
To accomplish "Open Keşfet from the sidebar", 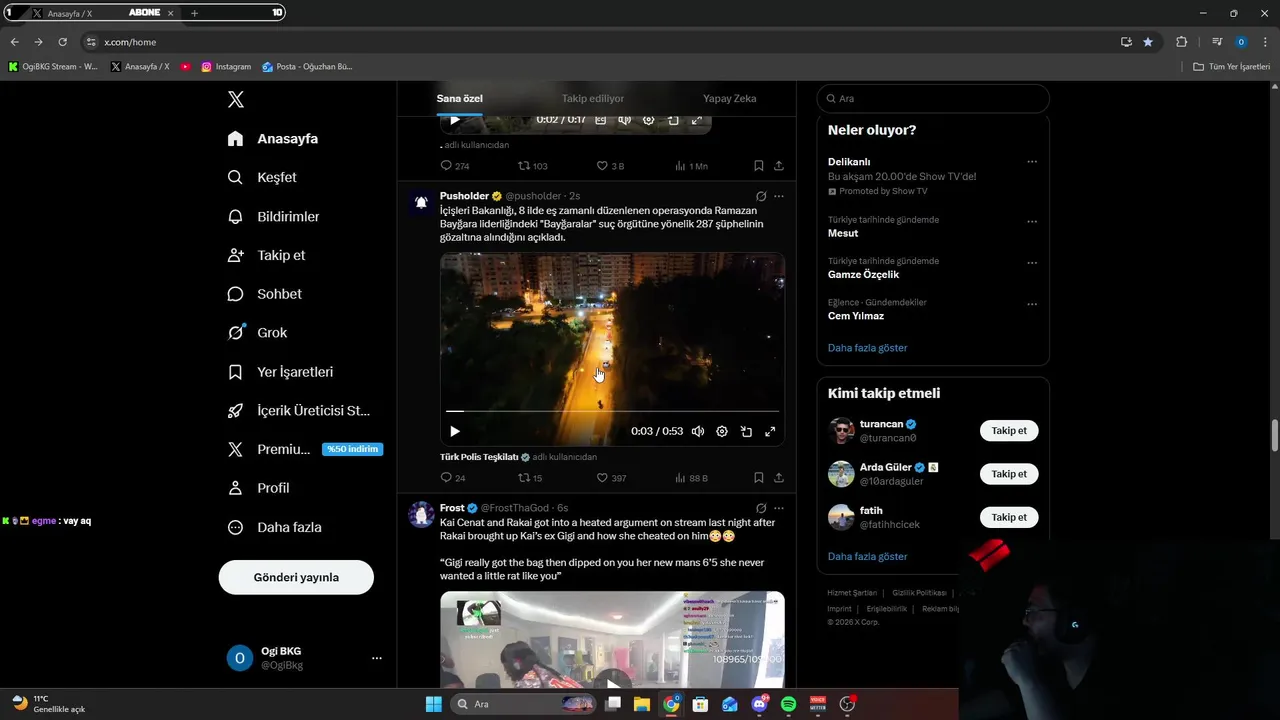I will (x=262, y=177).
